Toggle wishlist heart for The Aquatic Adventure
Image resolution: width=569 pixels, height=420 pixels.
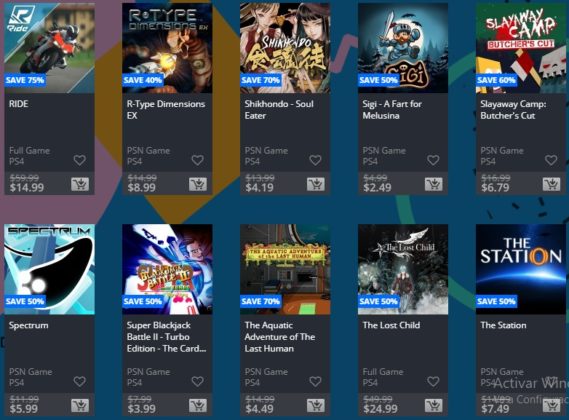(x=315, y=381)
